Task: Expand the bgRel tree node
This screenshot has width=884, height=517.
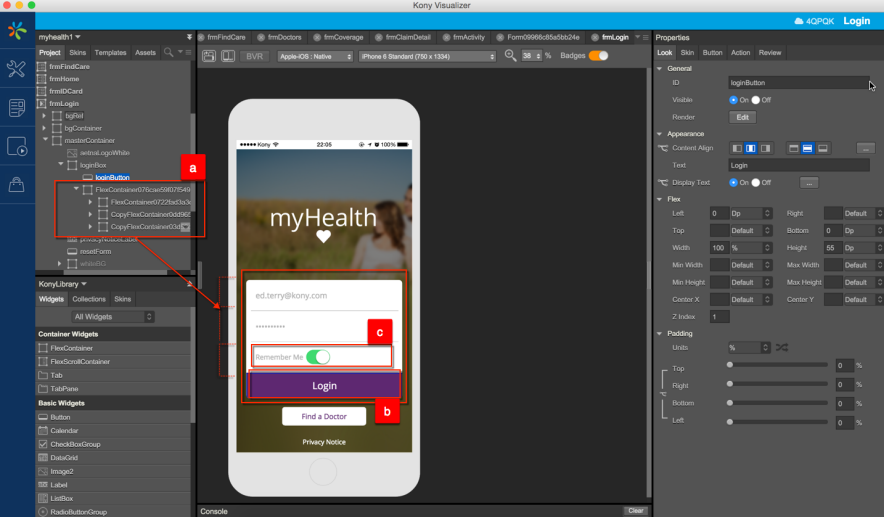Action: [44, 116]
